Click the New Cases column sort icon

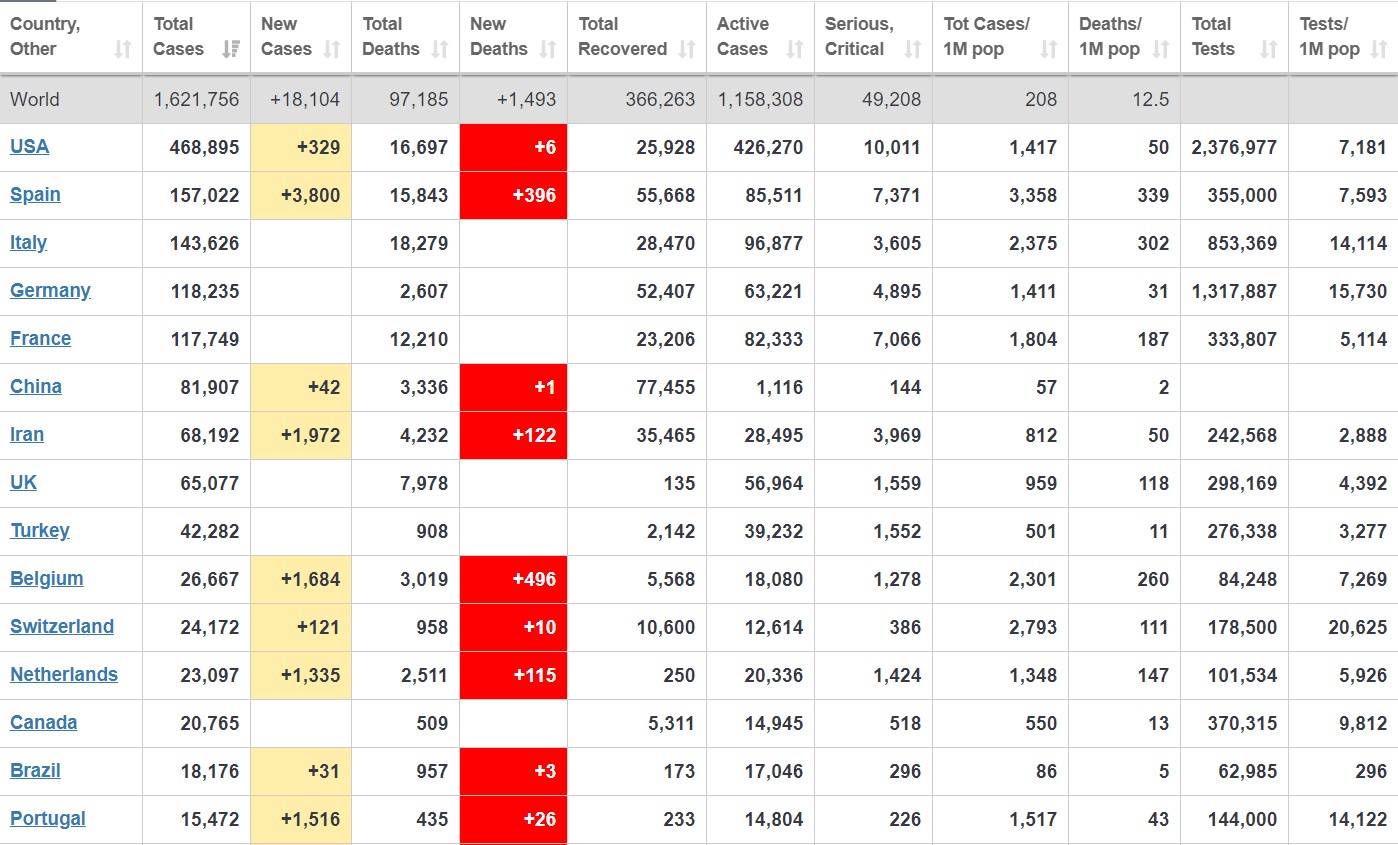tap(332, 49)
